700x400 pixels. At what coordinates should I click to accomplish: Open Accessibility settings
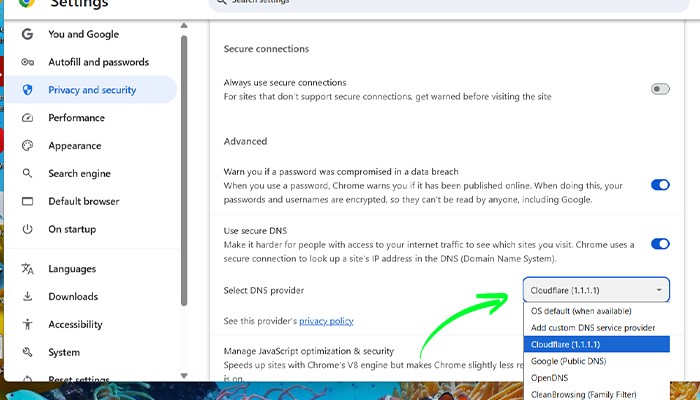(x=75, y=324)
